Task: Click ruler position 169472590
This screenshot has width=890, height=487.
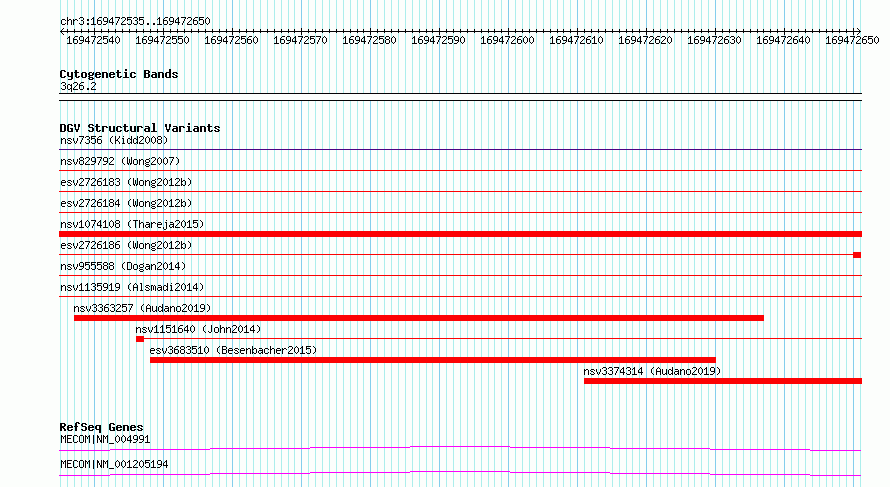Action: coord(438,40)
